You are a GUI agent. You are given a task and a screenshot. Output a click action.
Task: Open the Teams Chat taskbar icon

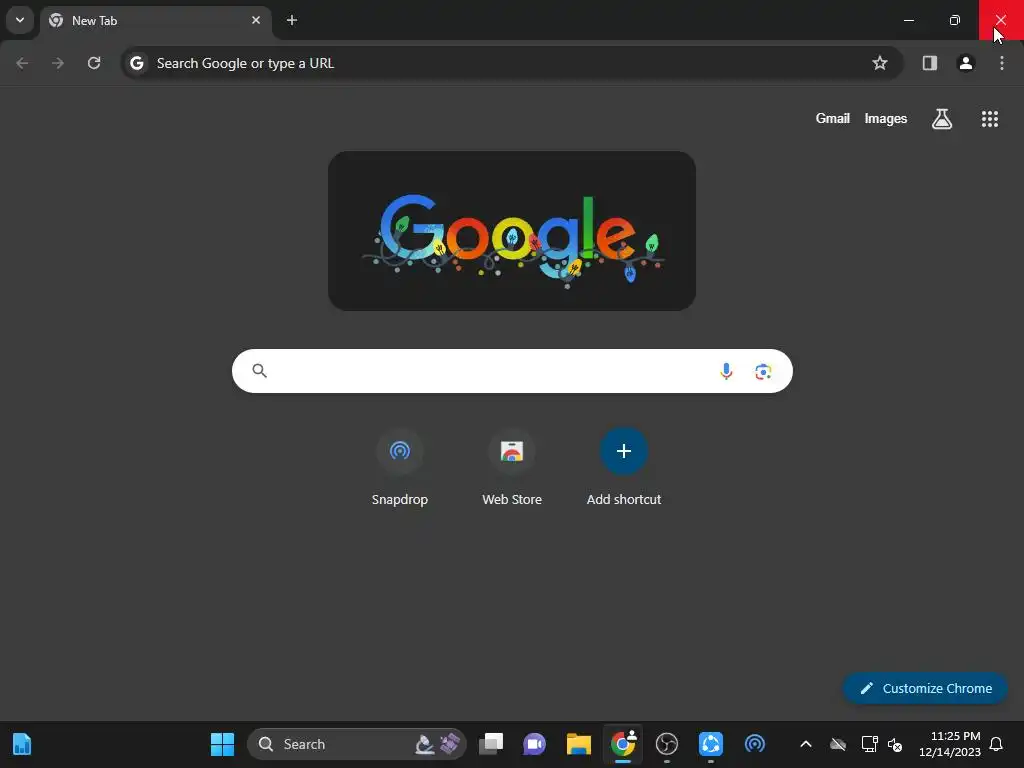(x=534, y=744)
